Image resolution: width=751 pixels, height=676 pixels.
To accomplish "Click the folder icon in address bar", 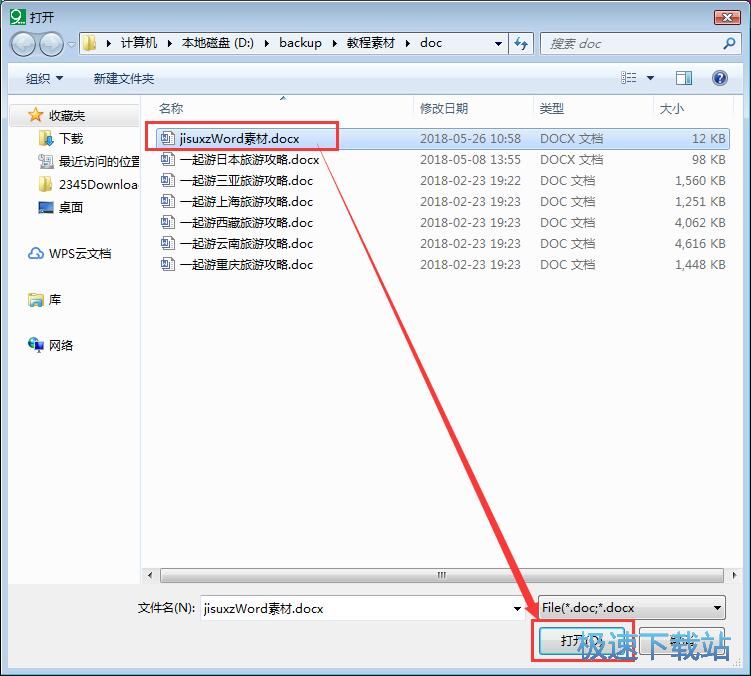I will point(89,44).
